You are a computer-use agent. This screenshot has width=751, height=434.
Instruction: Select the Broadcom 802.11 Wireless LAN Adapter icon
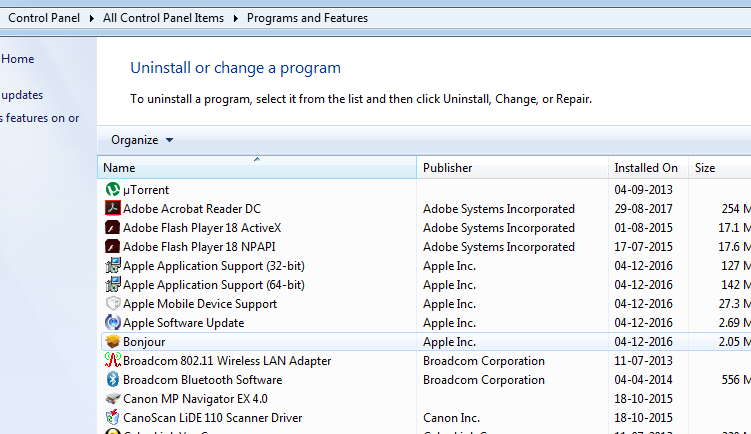tap(113, 361)
